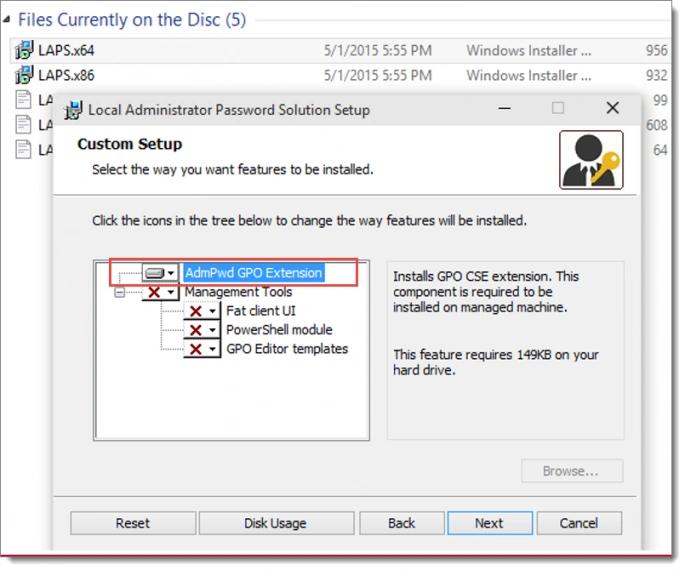The image size is (685, 570).
Task: Click LAPS.x64 size value 956
Action: [x=657, y=50]
